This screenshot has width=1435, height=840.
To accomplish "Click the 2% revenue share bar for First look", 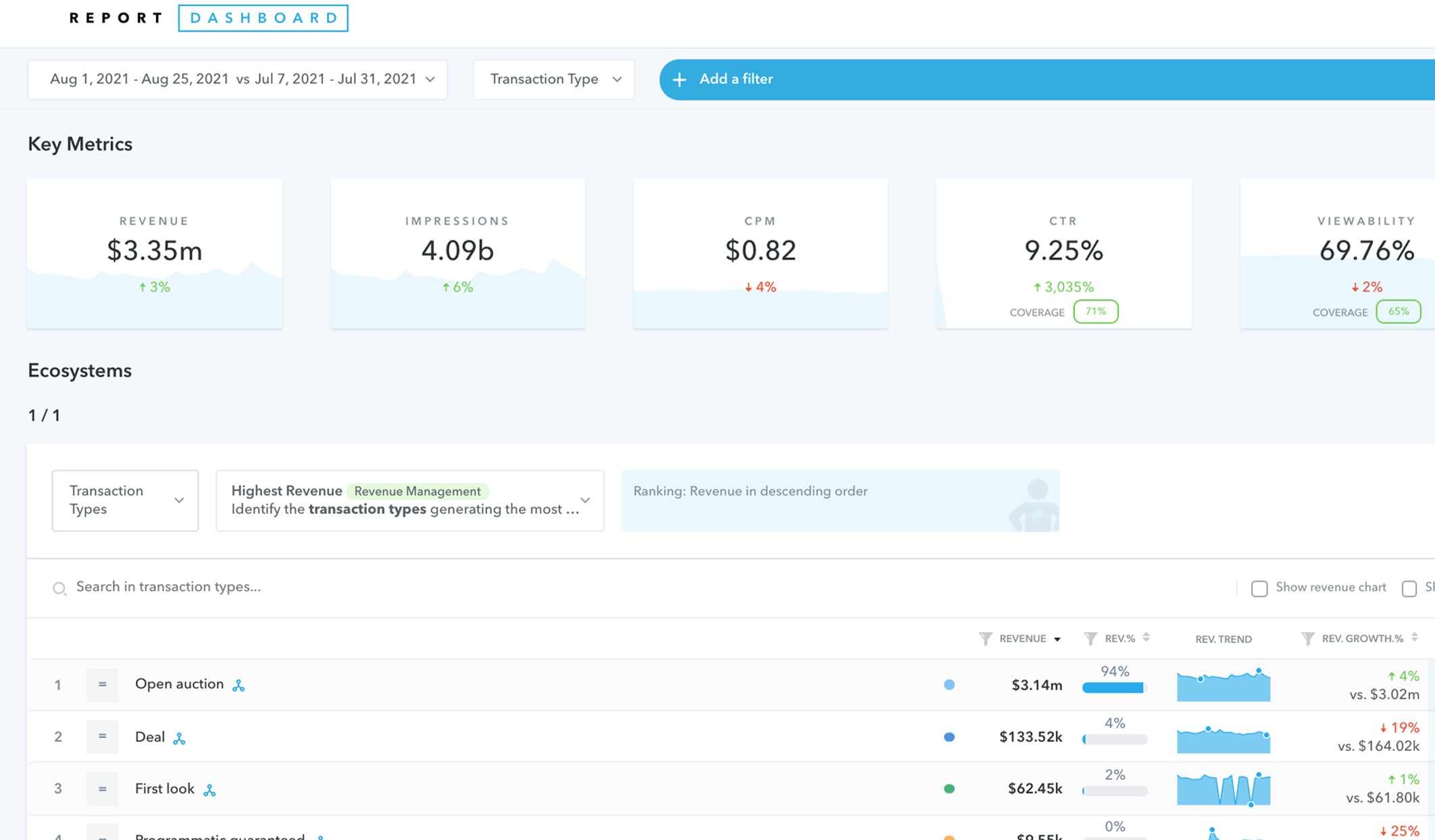I will pos(1115,791).
